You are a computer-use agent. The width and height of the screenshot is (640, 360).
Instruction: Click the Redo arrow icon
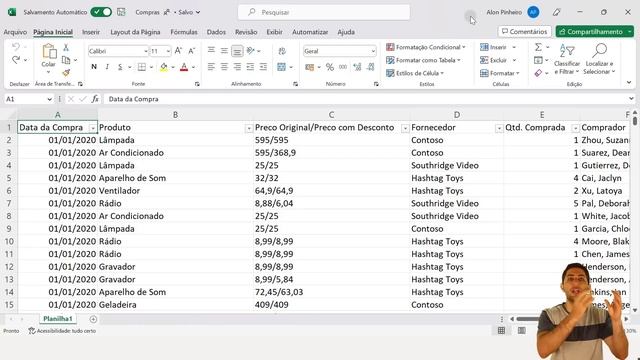(x=16, y=60)
